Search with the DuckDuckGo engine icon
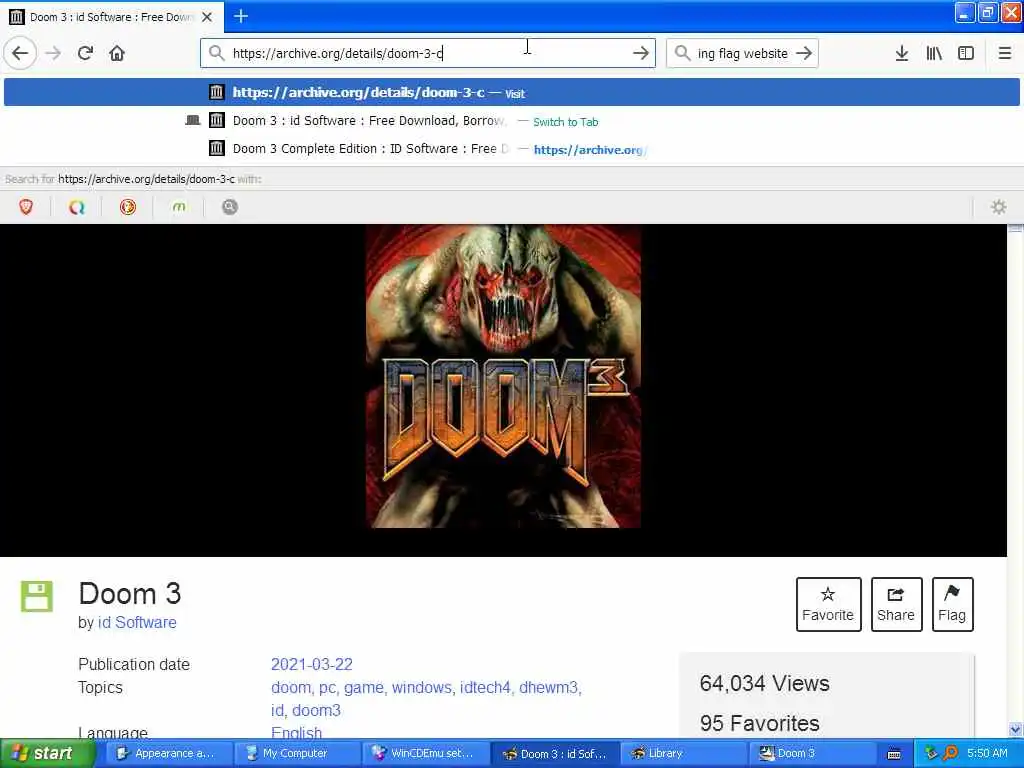The width and height of the screenshot is (1024, 768). [128, 207]
